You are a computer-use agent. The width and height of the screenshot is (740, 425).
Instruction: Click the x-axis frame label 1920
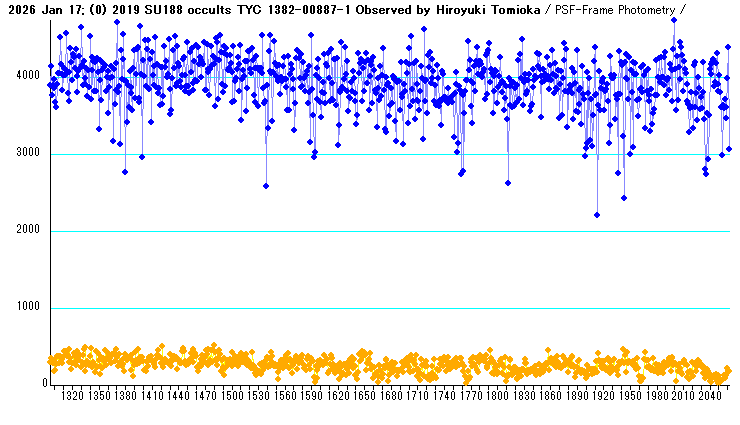click(x=604, y=397)
